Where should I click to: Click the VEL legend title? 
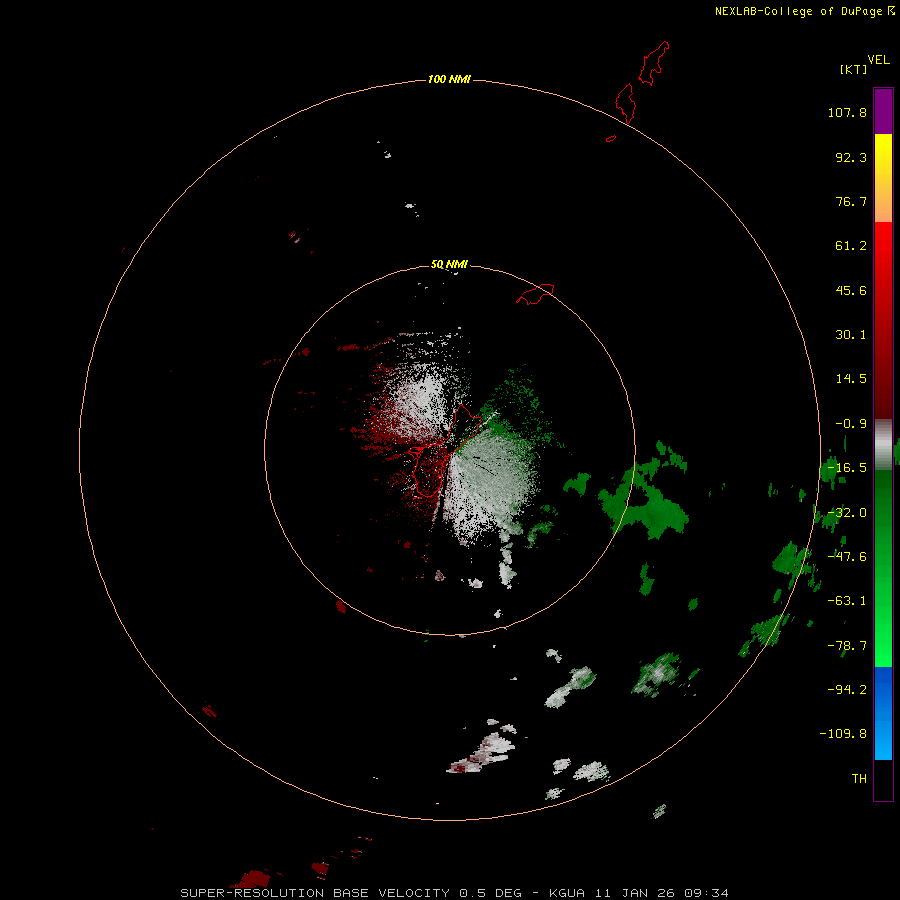(878, 60)
